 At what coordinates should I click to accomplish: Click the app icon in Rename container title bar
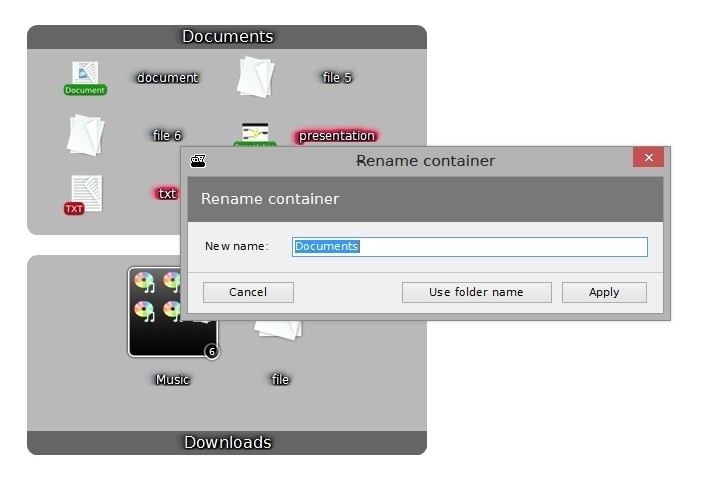coord(198,160)
